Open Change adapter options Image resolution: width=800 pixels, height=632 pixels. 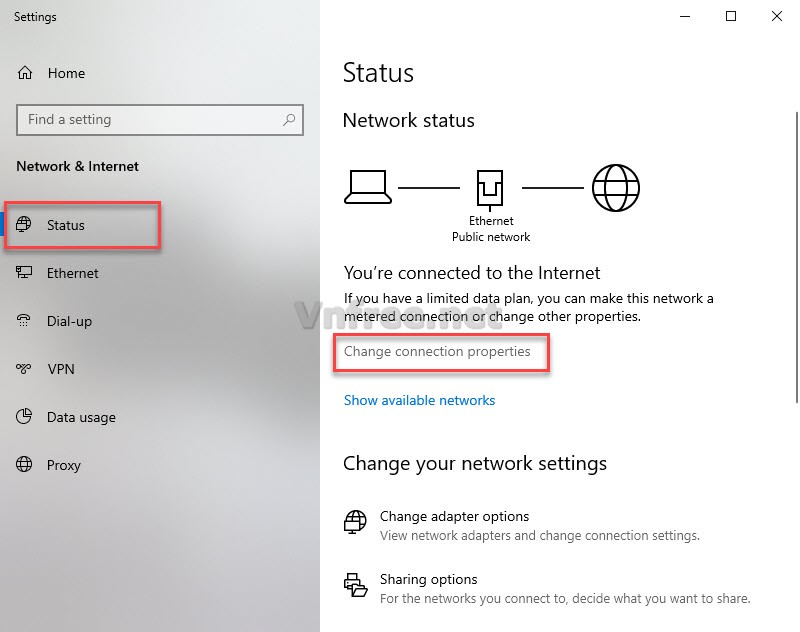click(454, 516)
